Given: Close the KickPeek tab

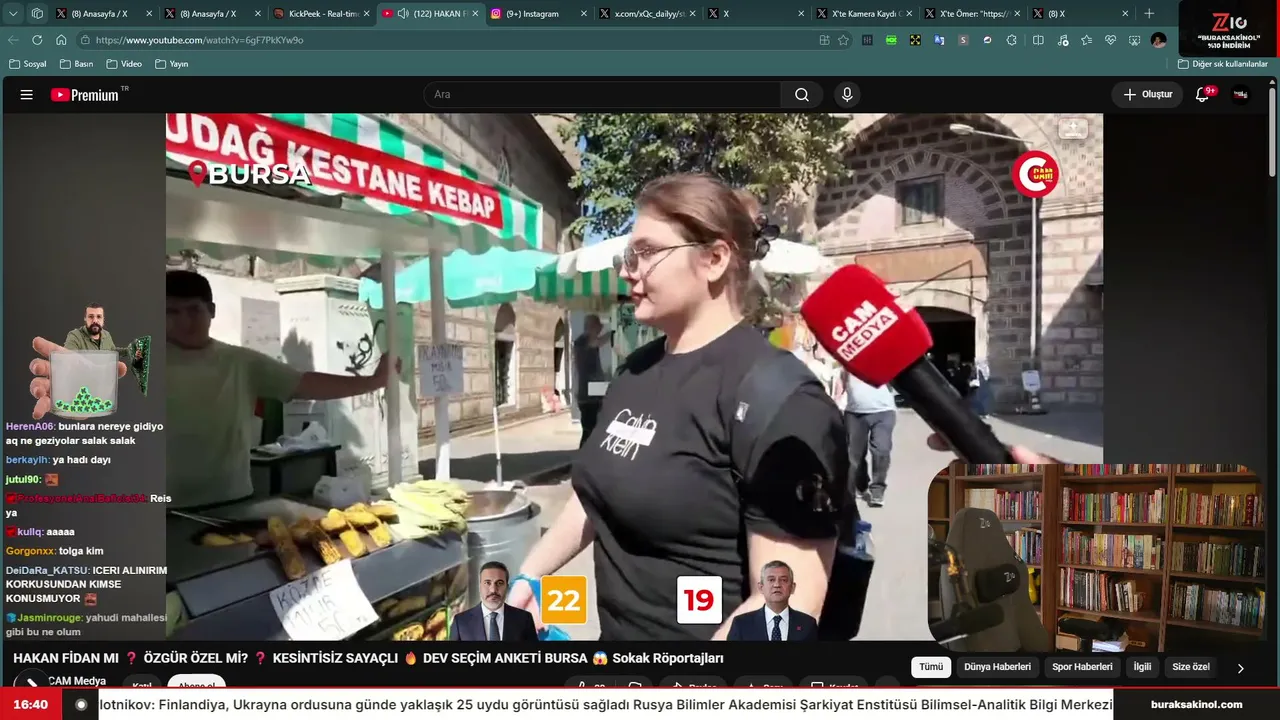Looking at the screenshot, I should pos(366,14).
